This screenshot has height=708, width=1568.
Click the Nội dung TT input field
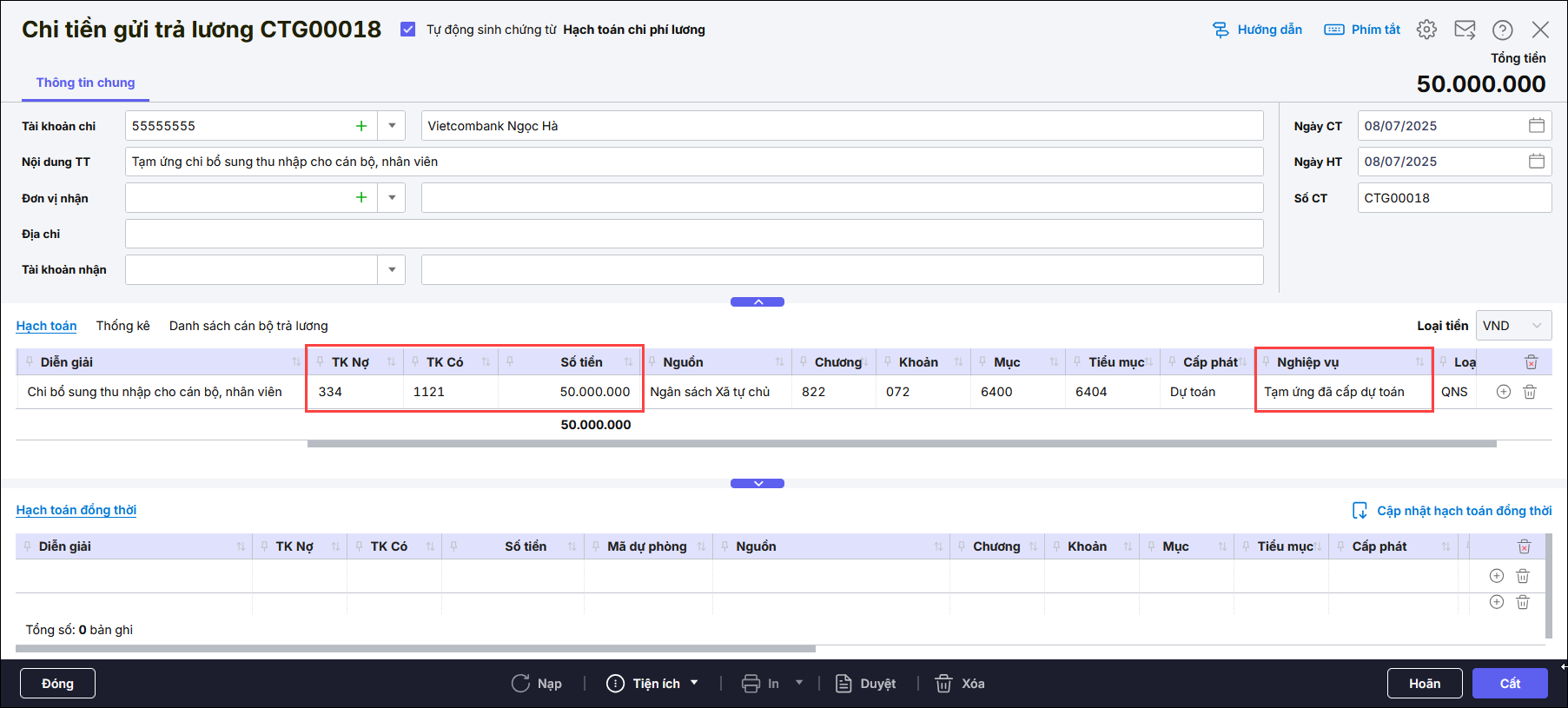pyautogui.click(x=693, y=162)
